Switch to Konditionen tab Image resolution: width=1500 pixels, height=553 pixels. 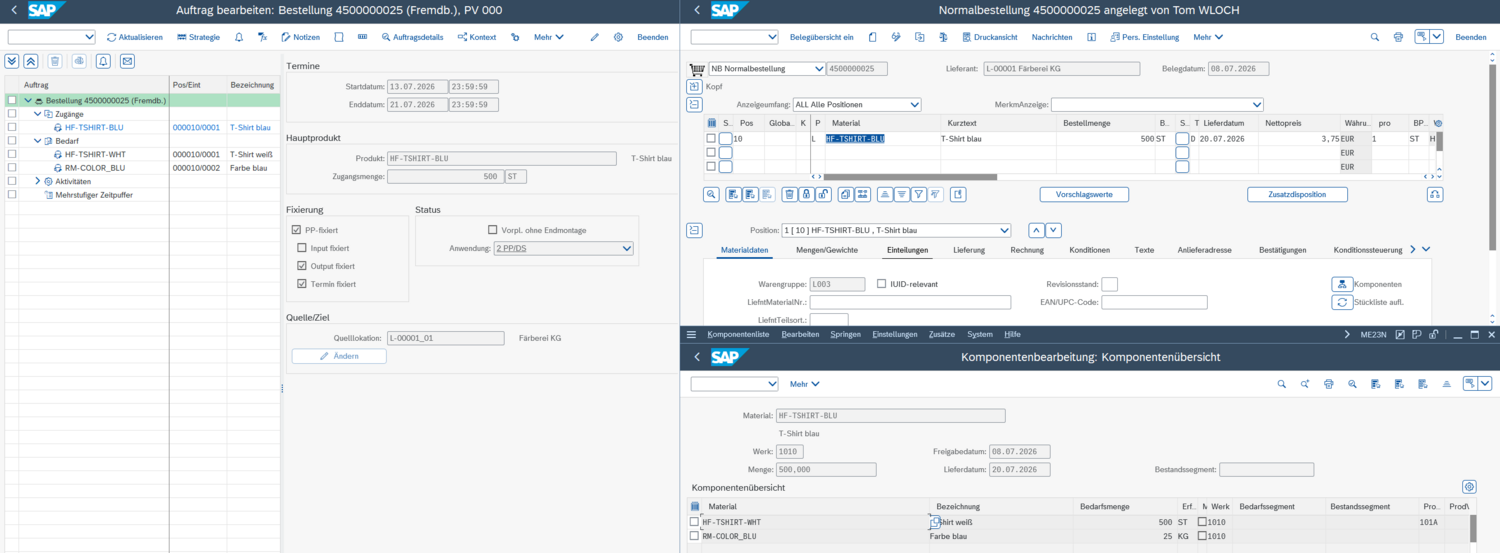[x=1090, y=250]
